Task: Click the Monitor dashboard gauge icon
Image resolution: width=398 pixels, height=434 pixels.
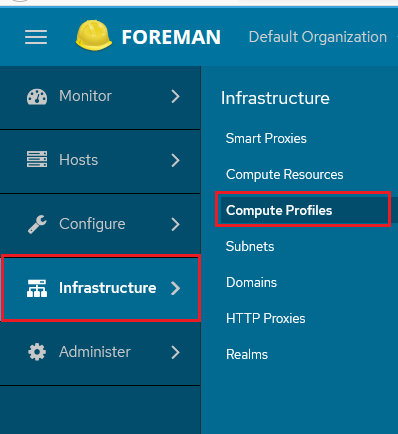Action: point(37,97)
